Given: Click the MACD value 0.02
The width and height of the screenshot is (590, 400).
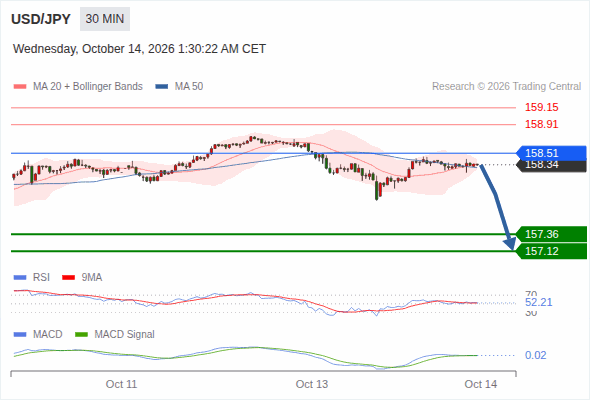Looking at the screenshot, I should (x=535, y=355).
